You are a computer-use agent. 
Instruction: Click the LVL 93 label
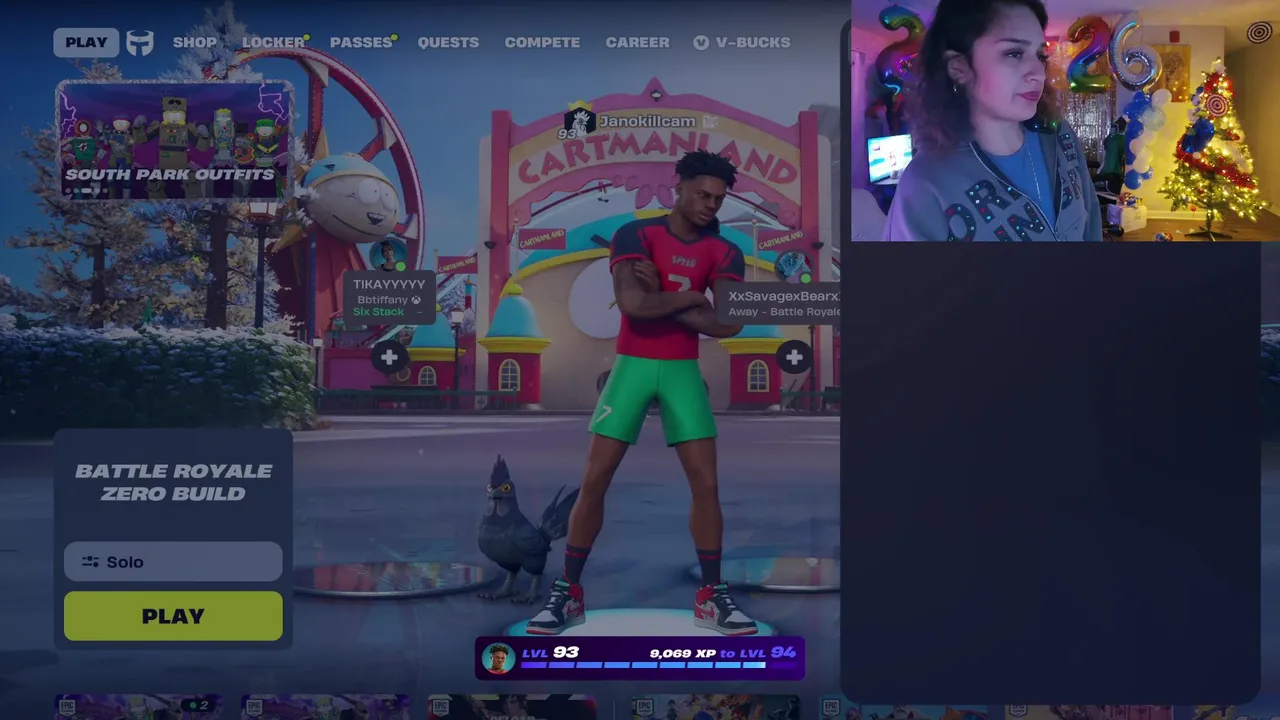551,652
